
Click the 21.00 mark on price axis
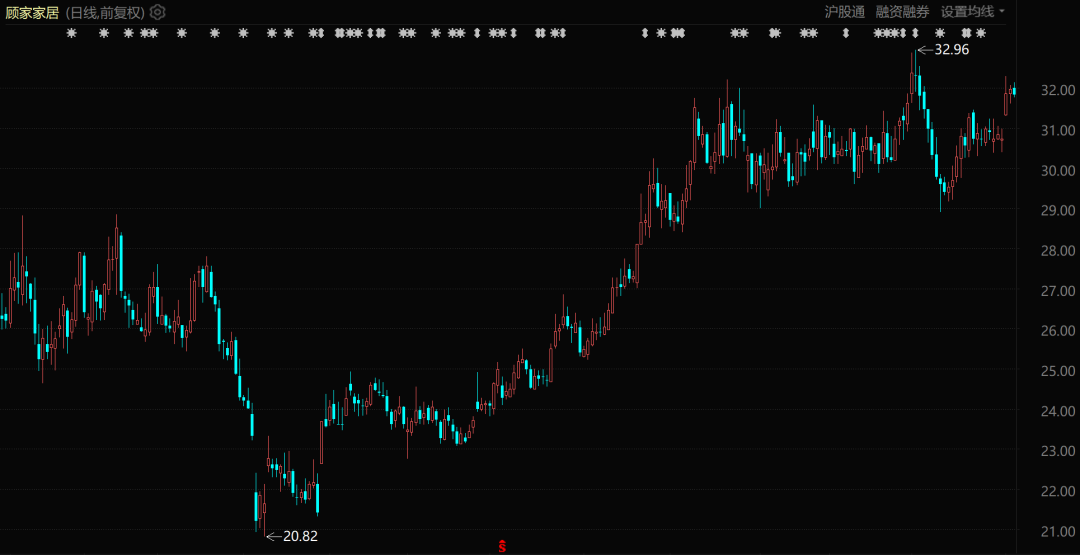click(1057, 531)
